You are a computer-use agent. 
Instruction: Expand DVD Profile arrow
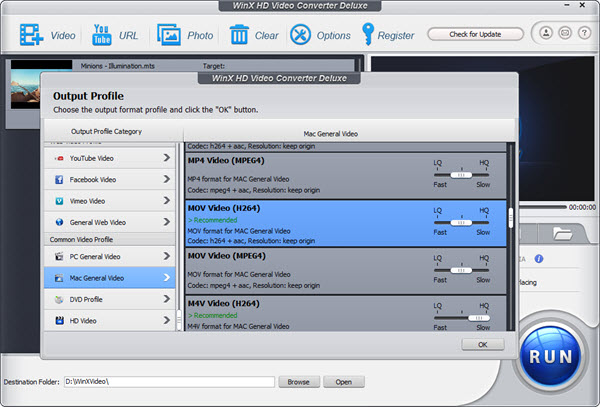click(x=166, y=299)
